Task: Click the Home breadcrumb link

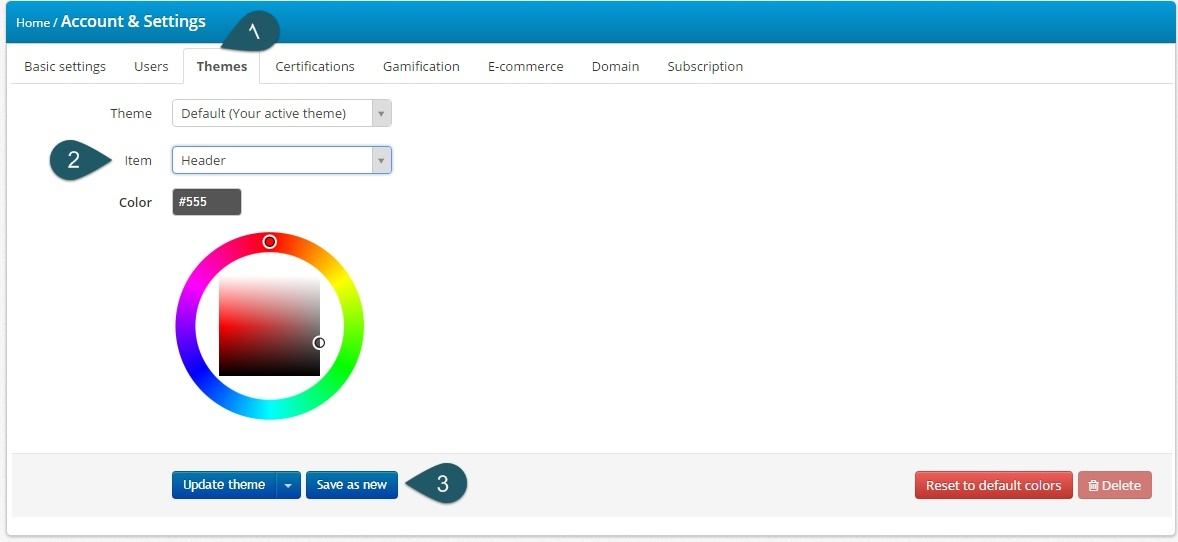Action: pyautogui.click(x=33, y=23)
